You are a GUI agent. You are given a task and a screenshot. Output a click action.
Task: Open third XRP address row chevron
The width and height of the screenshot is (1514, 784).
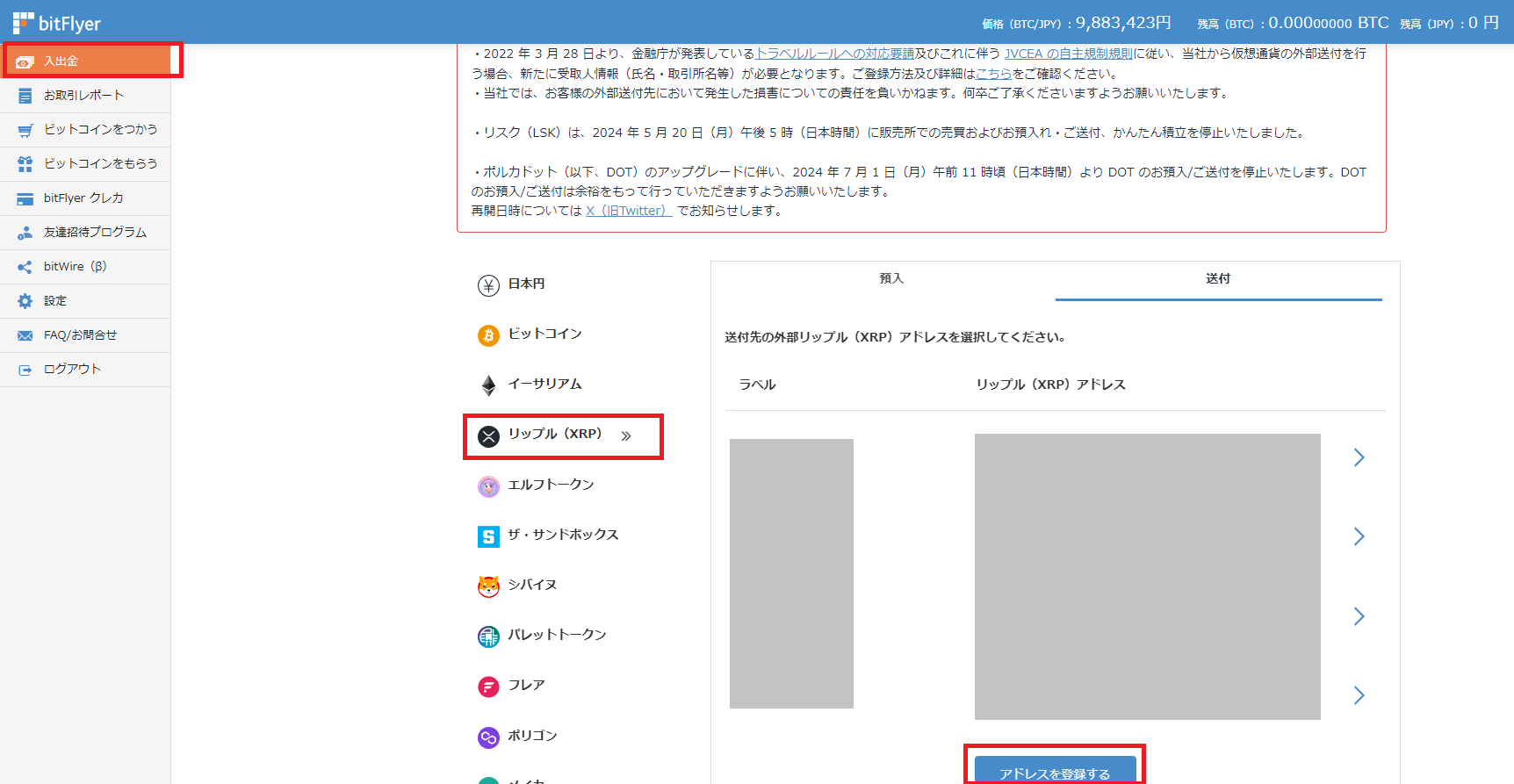[1359, 616]
